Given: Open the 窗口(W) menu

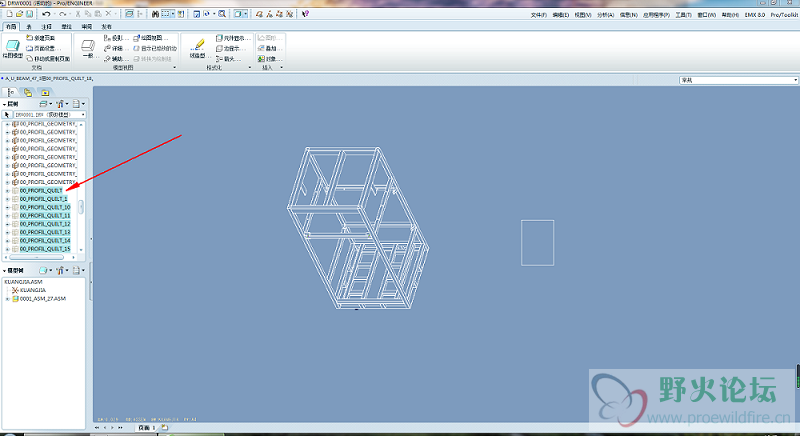Looking at the screenshot, I should (x=707, y=15).
